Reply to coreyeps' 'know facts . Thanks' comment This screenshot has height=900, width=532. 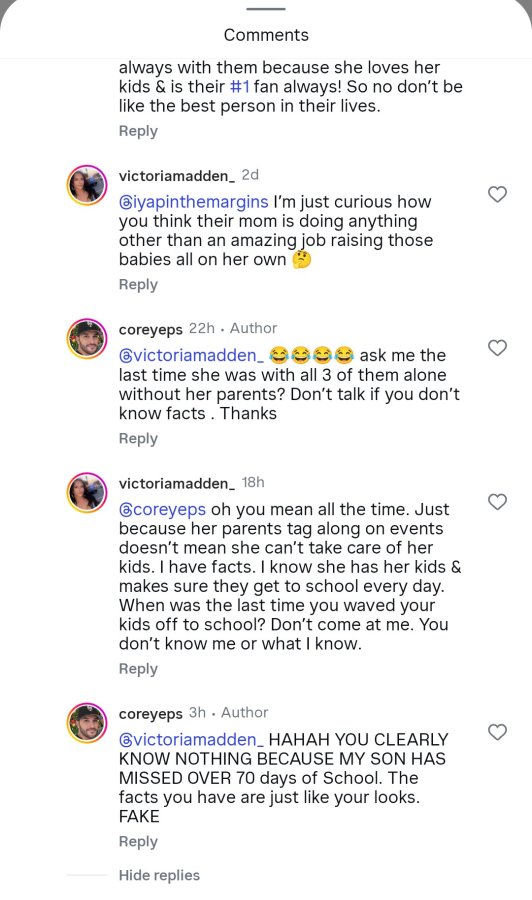[138, 439]
